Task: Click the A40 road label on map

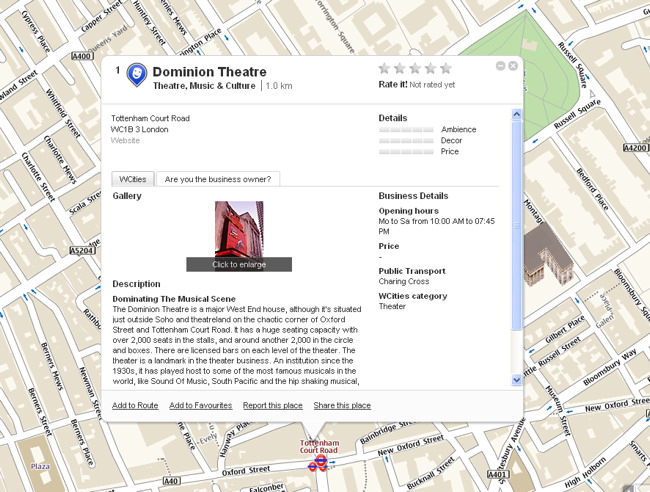Action: [171, 481]
